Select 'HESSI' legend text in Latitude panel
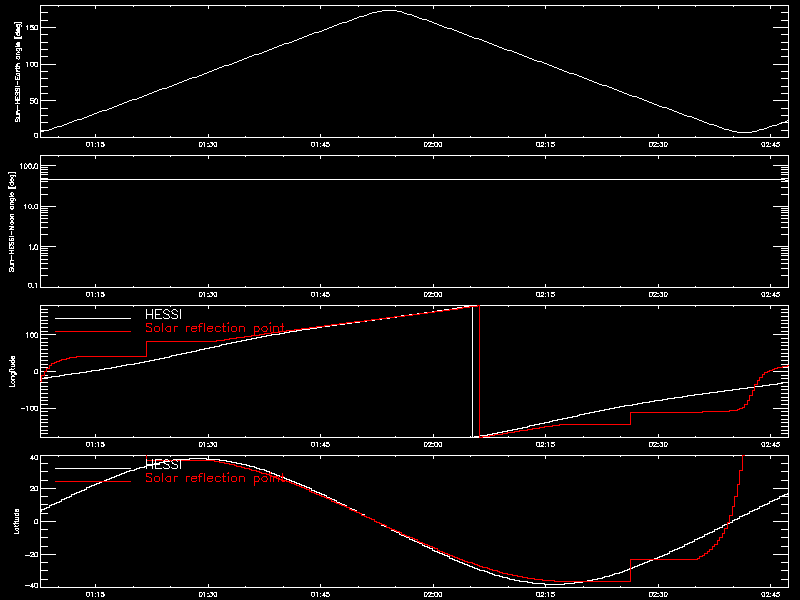 pyautogui.click(x=163, y=464)
